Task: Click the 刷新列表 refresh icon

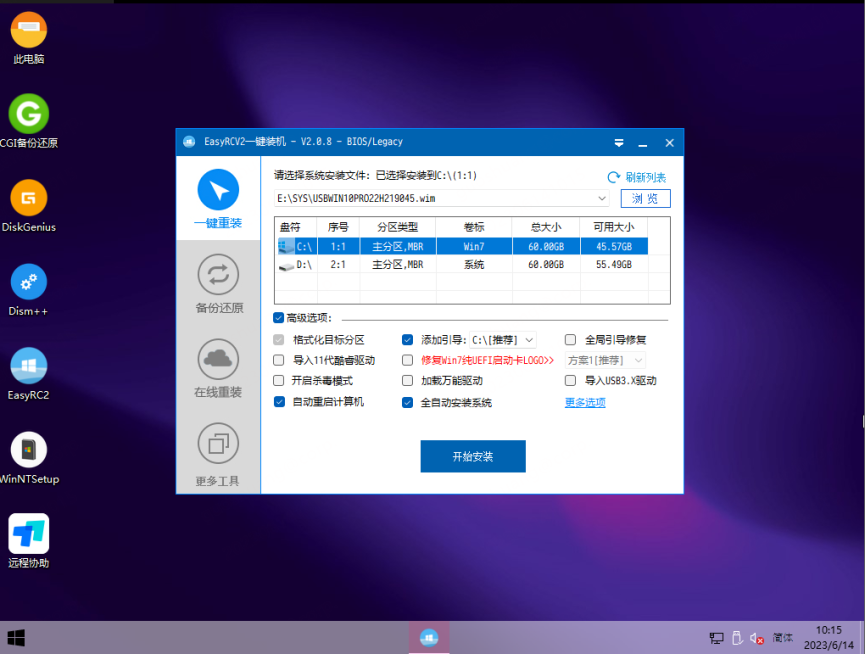Action: (613, 178)
